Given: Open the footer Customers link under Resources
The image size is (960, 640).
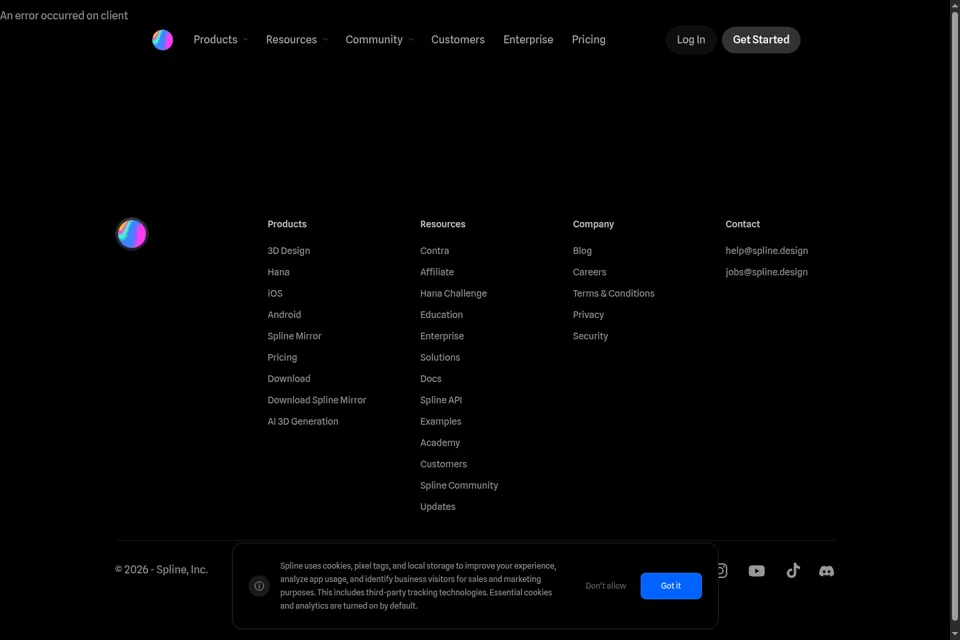Looking at the screenshot, I should pos(444,464).
